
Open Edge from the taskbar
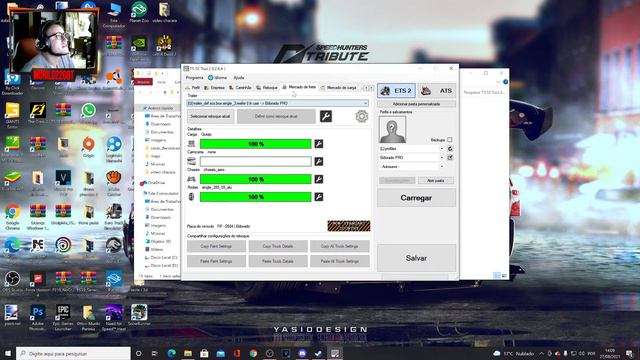point(171,353)
